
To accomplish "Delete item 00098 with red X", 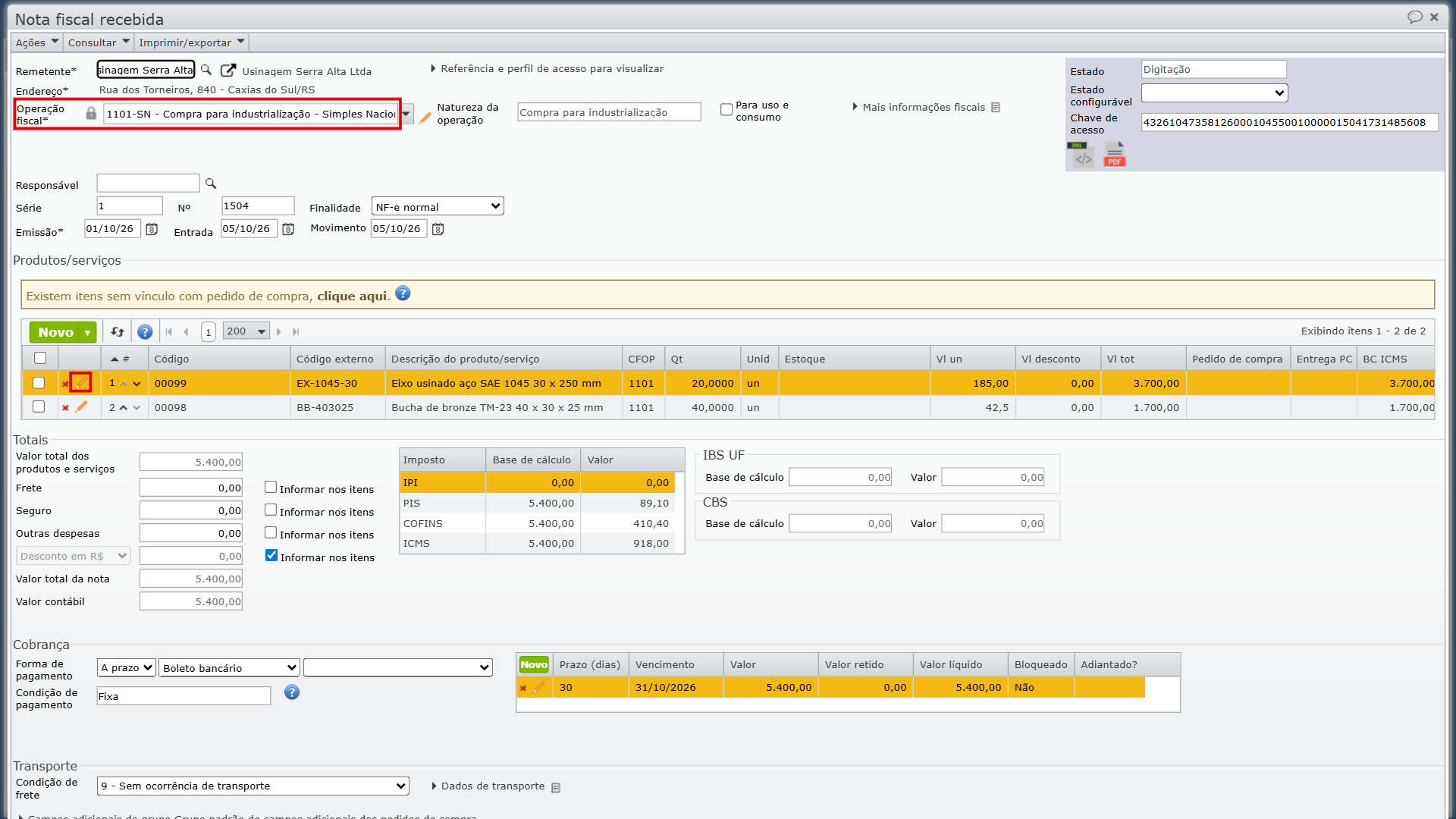I will pyautogui.click(x=65, y=408).
